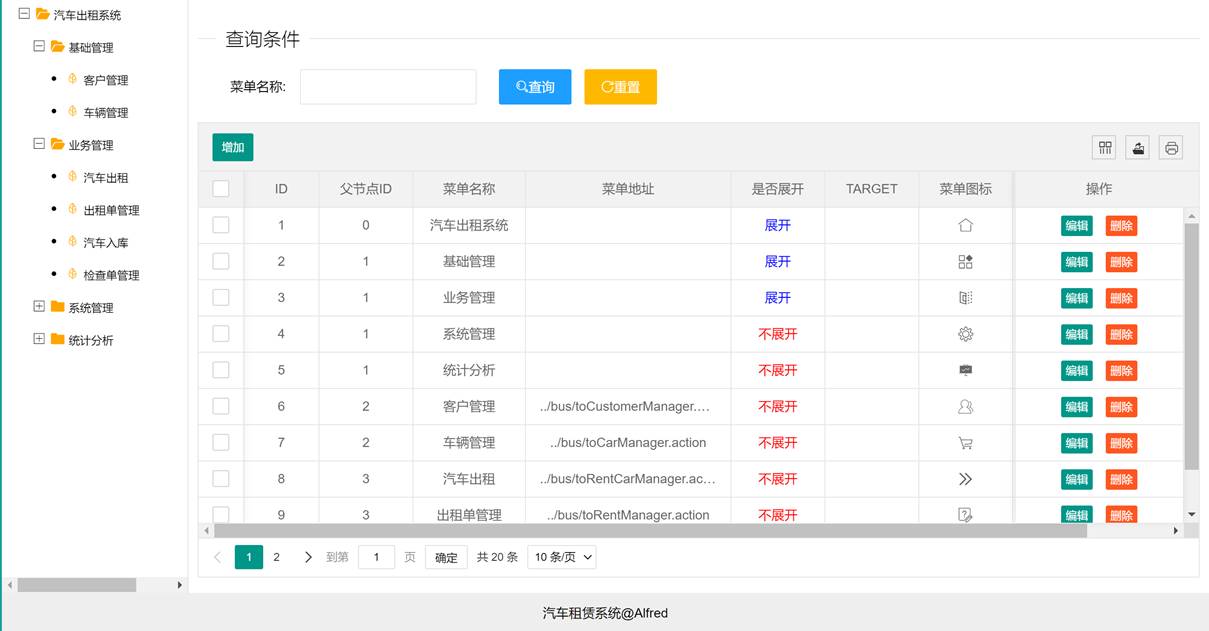Viewport: 1209px width, 631px height.
Task: Click the 重置 reset button
Action: [620, 87]
